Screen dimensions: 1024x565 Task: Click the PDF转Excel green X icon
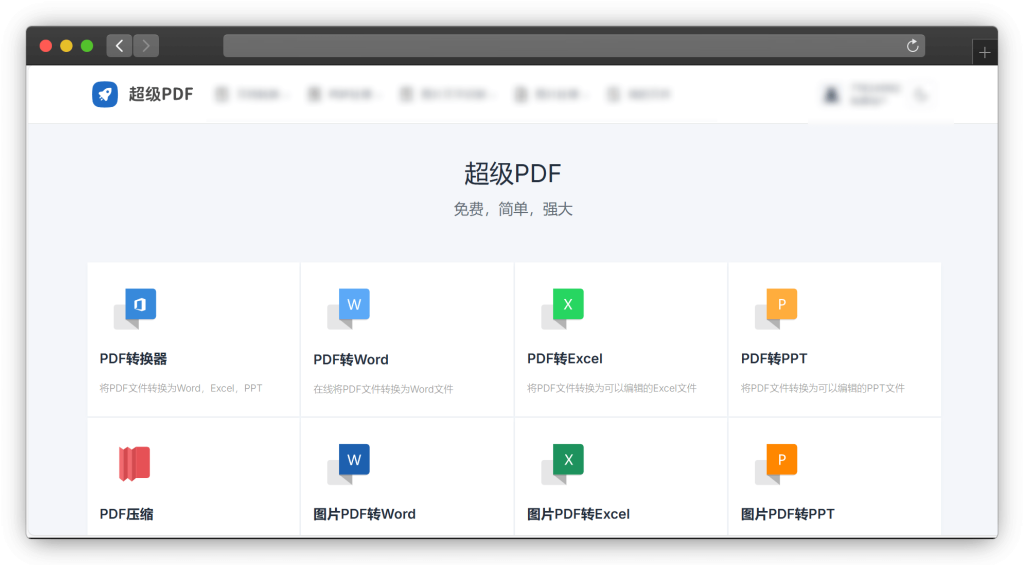(562, 308)
